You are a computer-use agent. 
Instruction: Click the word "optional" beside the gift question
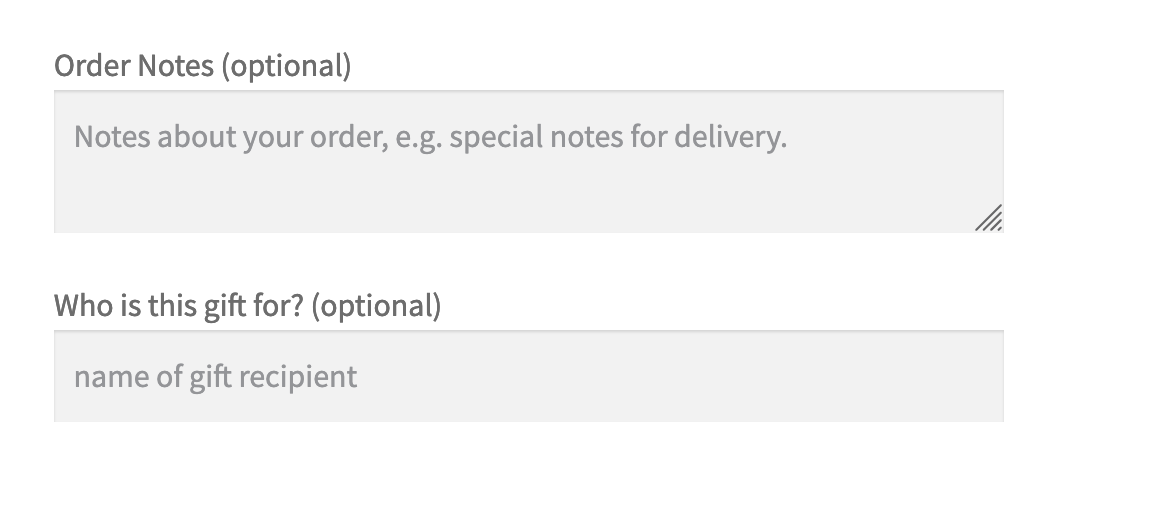coord(376,306)
